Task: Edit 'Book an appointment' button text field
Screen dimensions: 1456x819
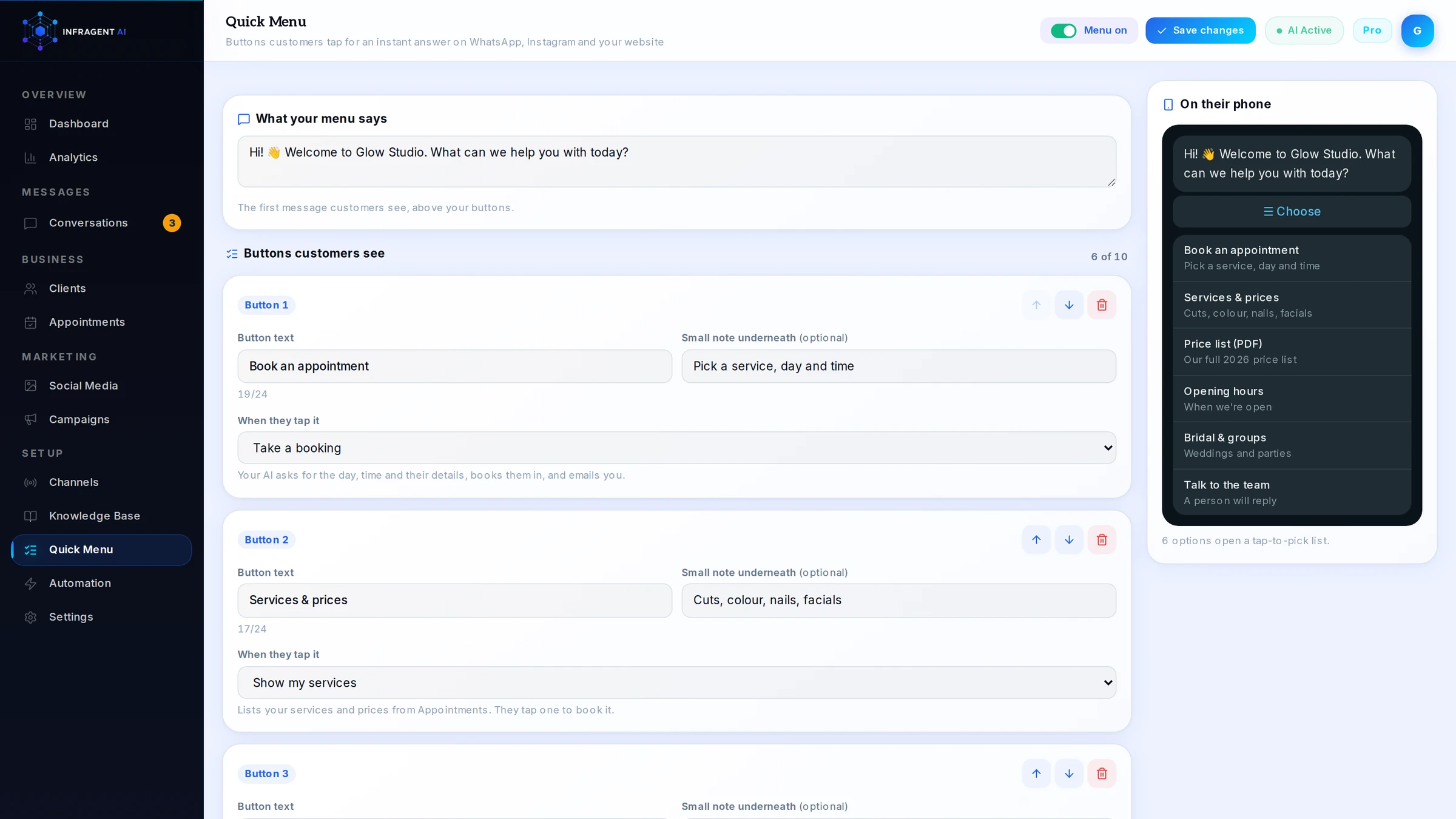Action: pyautogui.click(x=454, y=366)
